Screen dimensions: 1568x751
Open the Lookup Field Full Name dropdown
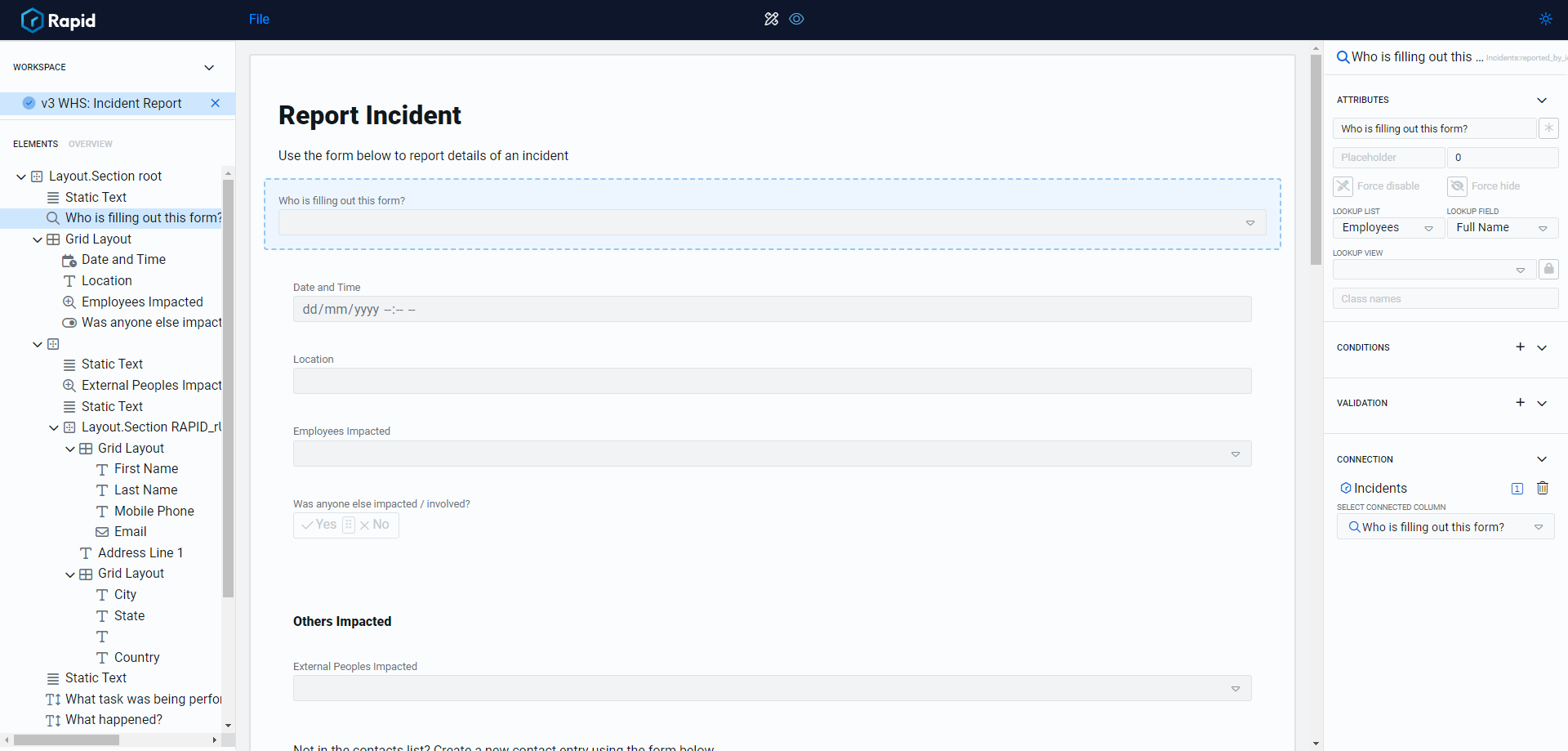pos(1503,228)
